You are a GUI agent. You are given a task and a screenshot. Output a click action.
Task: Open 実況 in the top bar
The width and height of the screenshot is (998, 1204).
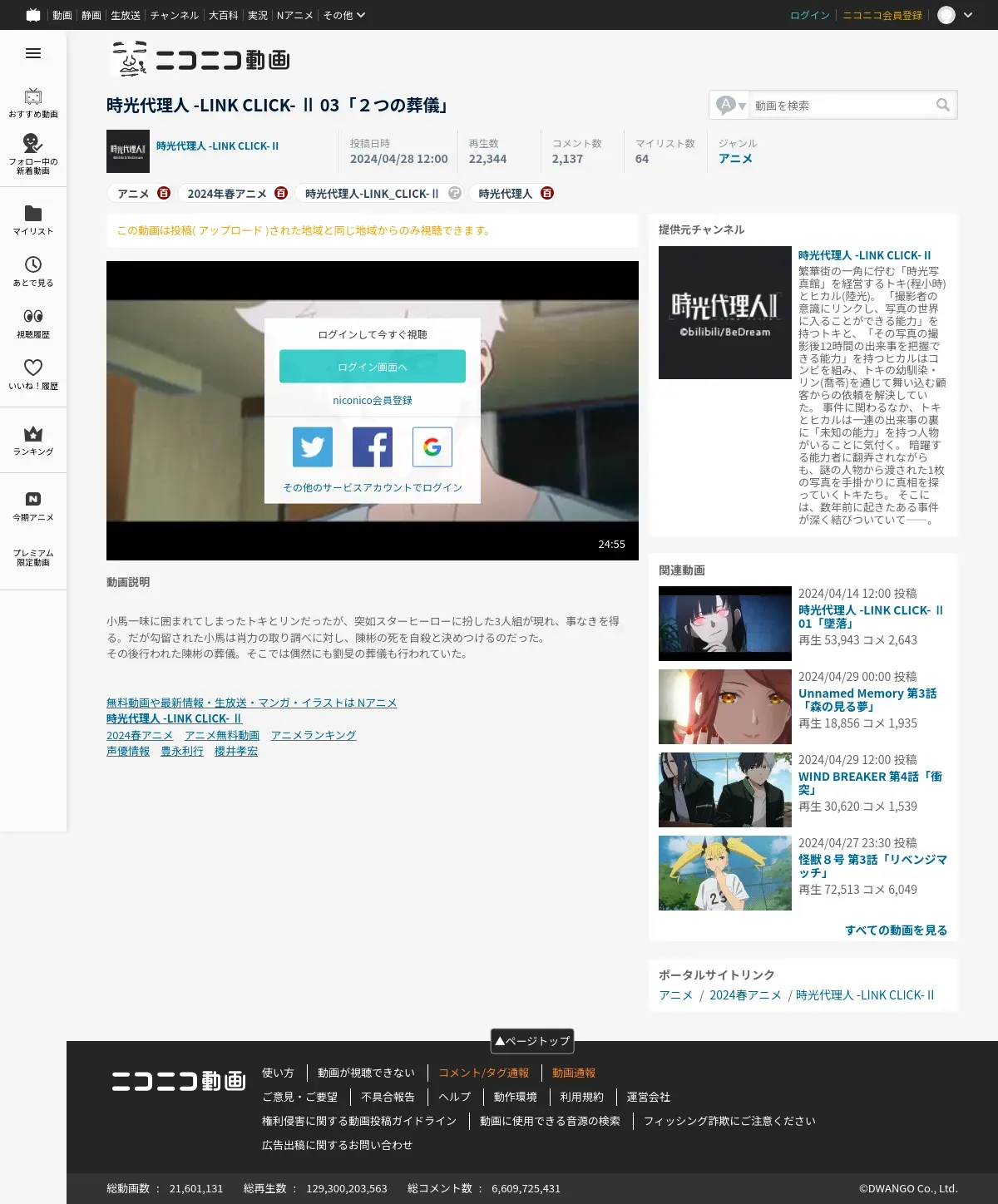click(x=258, y=15)
